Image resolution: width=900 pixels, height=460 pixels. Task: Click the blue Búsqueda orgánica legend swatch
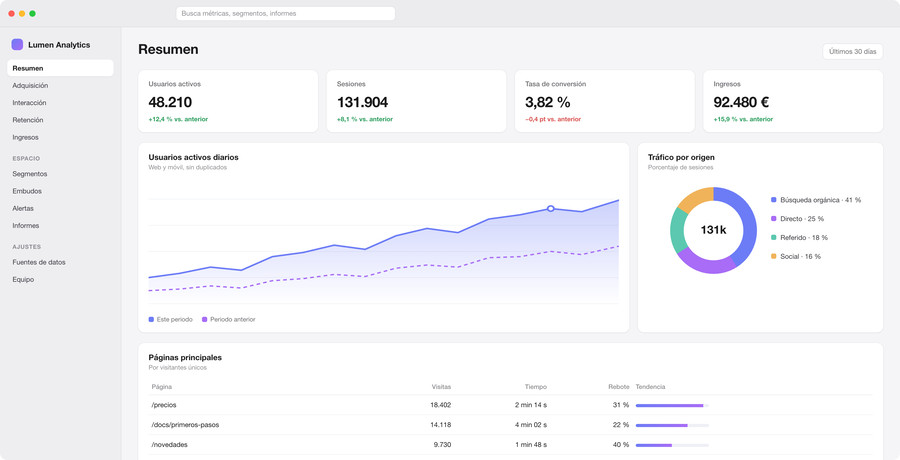pos(774,200)
